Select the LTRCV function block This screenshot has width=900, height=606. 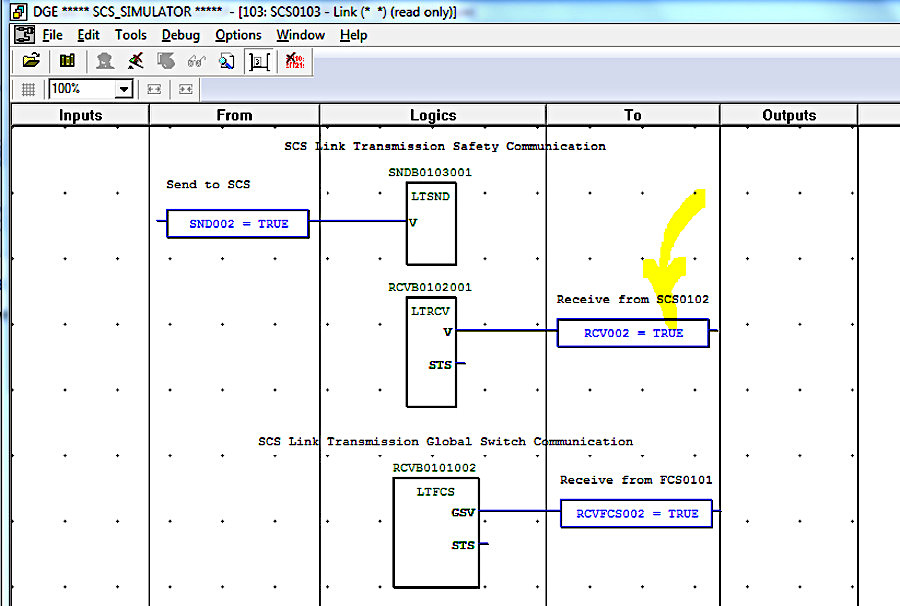coord(431,352)
